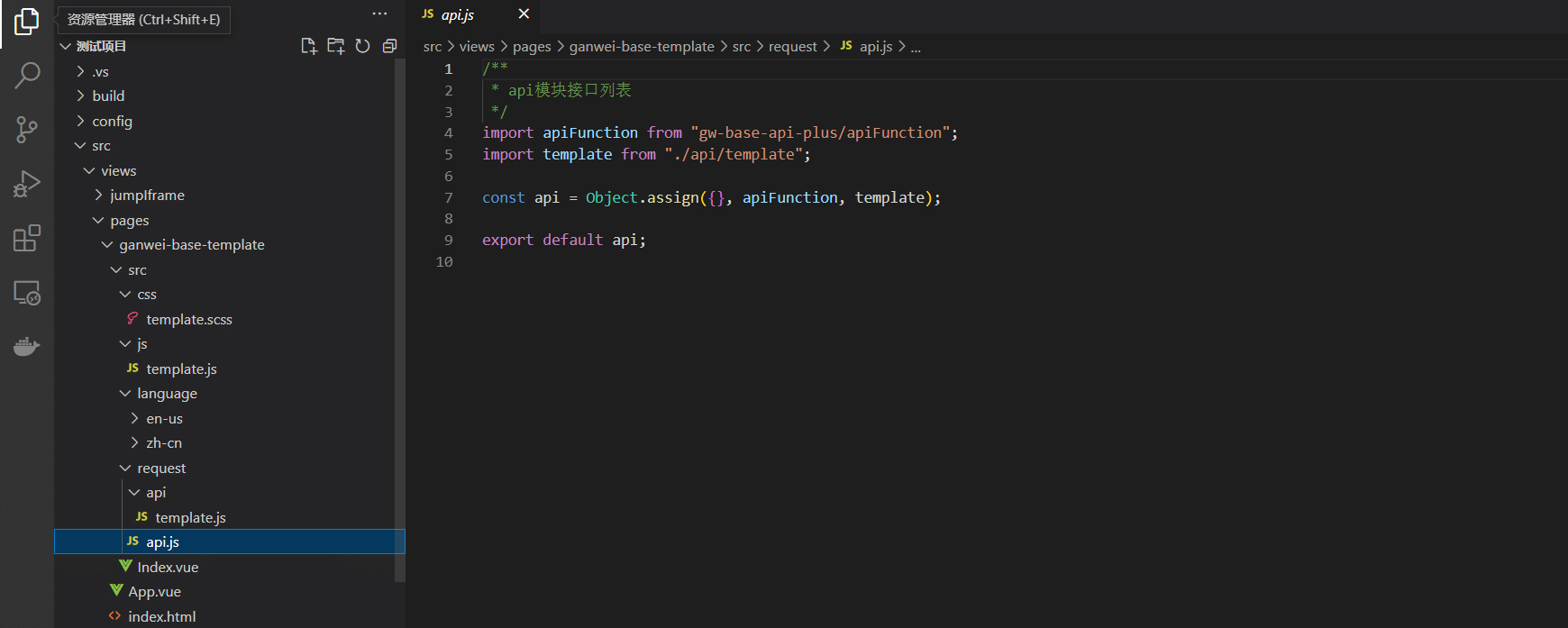Click the New Folder icon in explorer
Viewport: 1568px width, 628px height.
pos(336,46)
